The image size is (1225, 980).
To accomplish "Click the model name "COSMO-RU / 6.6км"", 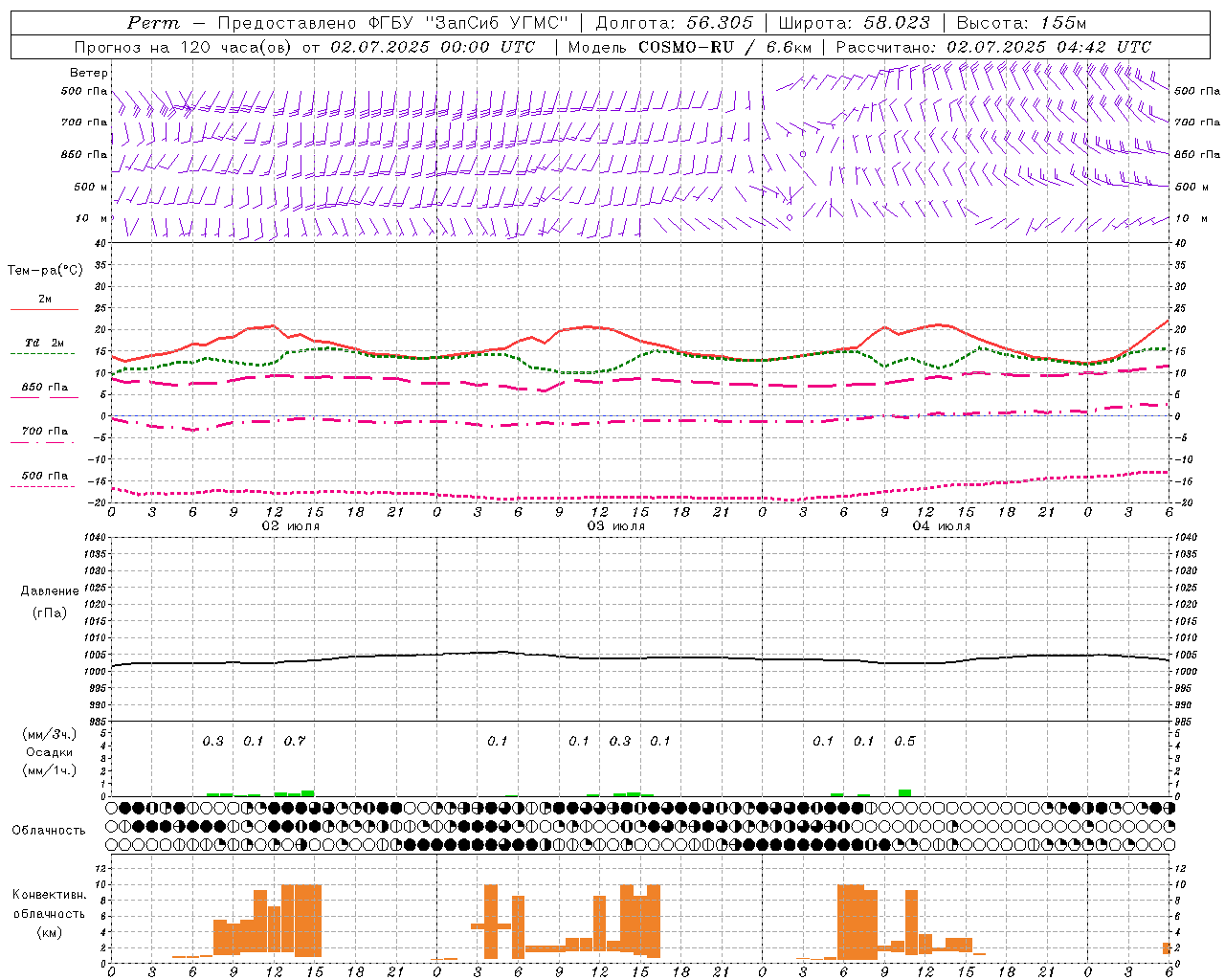I will tap(724, 47).
